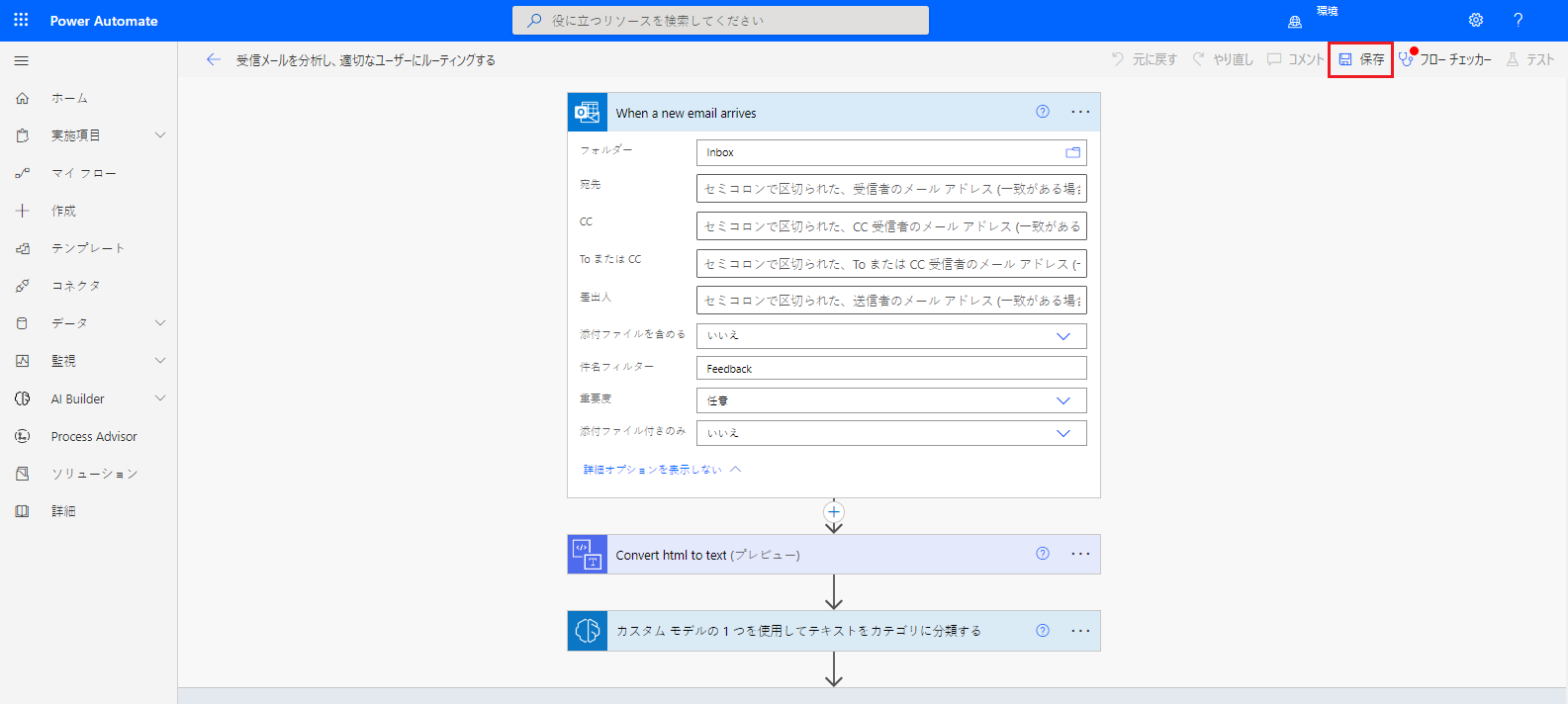
Task: Click the To または CC field
Action: point(891,264)
